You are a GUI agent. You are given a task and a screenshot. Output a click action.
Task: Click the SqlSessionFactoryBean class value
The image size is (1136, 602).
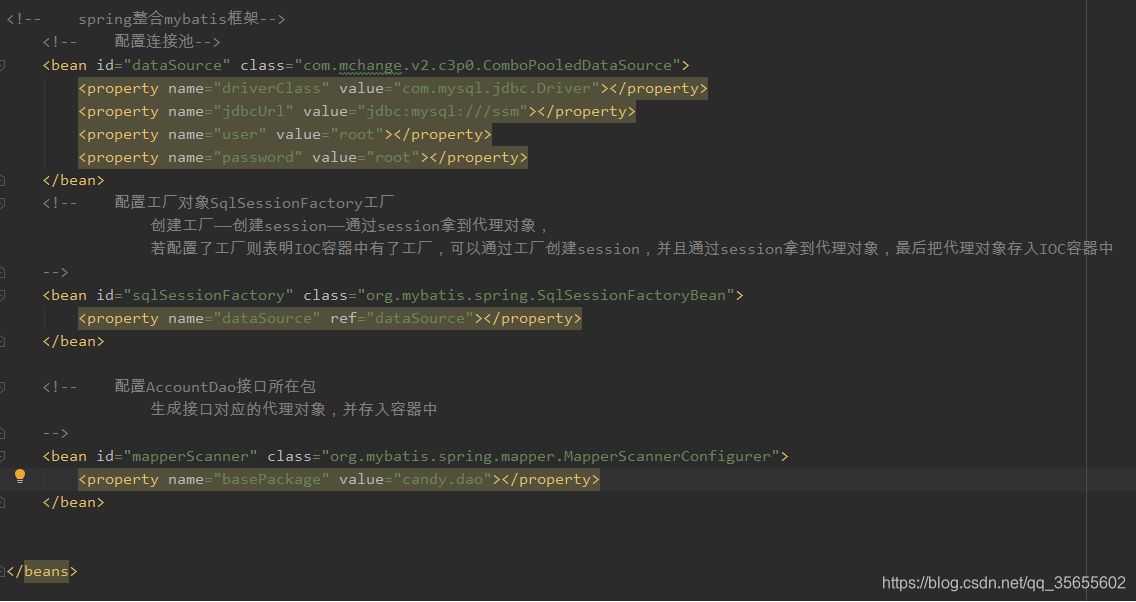point(546,296)
